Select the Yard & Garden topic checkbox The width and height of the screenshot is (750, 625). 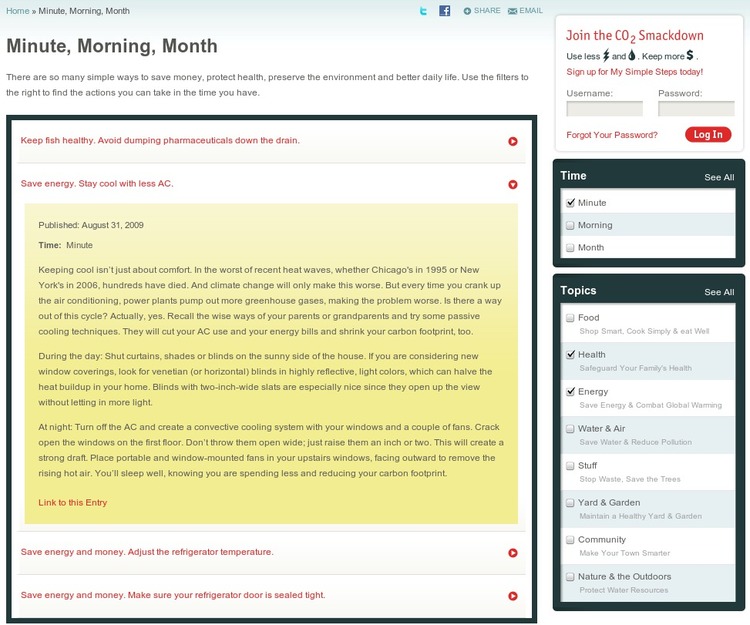pos(570,503)
